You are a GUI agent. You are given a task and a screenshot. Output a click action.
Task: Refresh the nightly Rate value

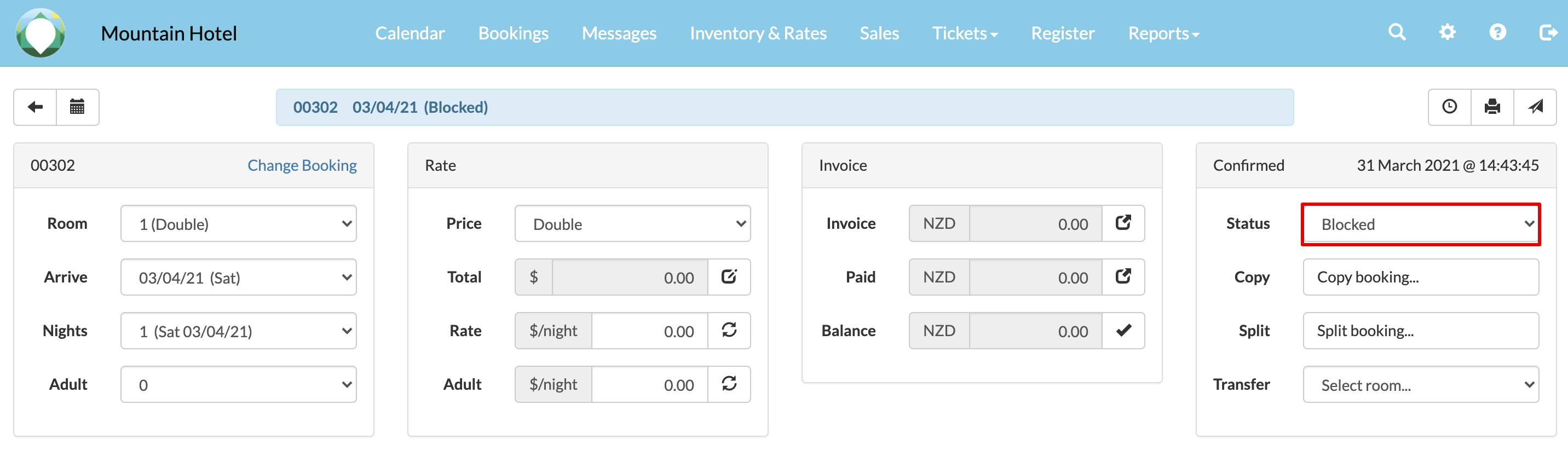(x=729, y=331)
